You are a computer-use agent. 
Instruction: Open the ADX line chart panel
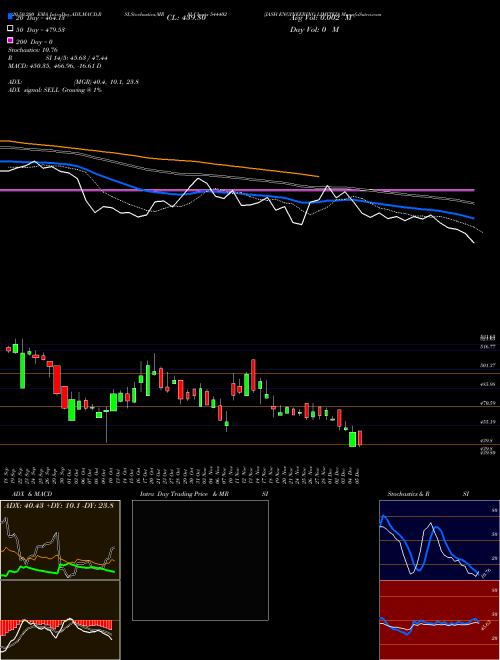click(x=60, y=540)
